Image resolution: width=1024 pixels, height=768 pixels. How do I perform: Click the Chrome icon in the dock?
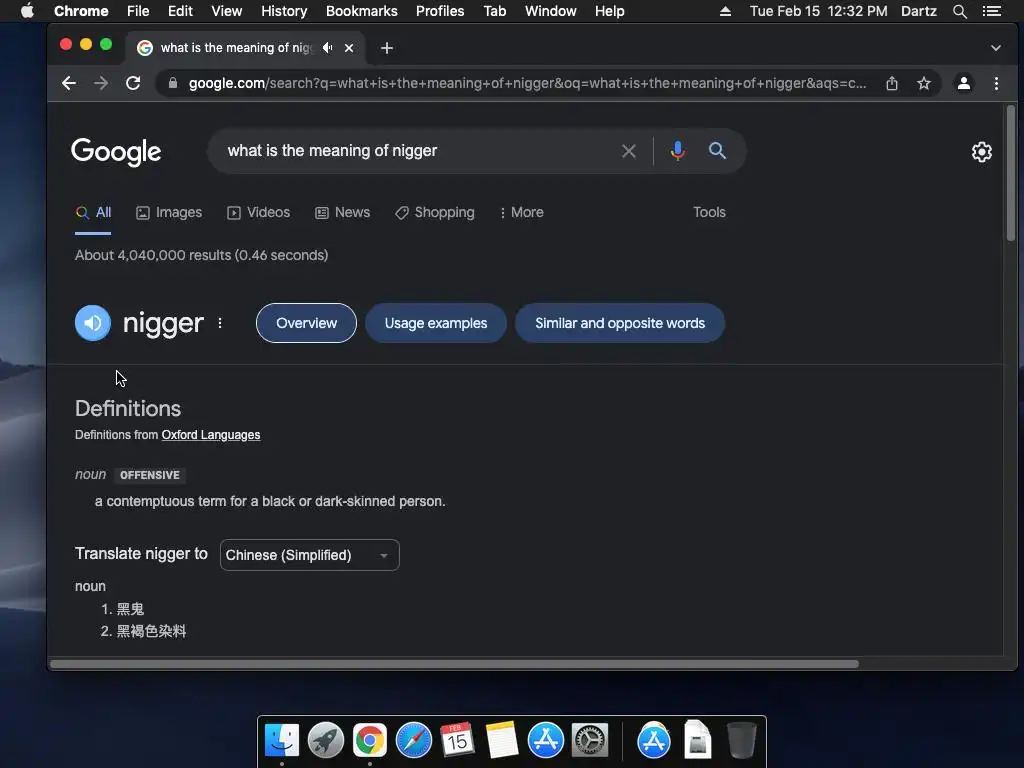click(x=370, y=740)
